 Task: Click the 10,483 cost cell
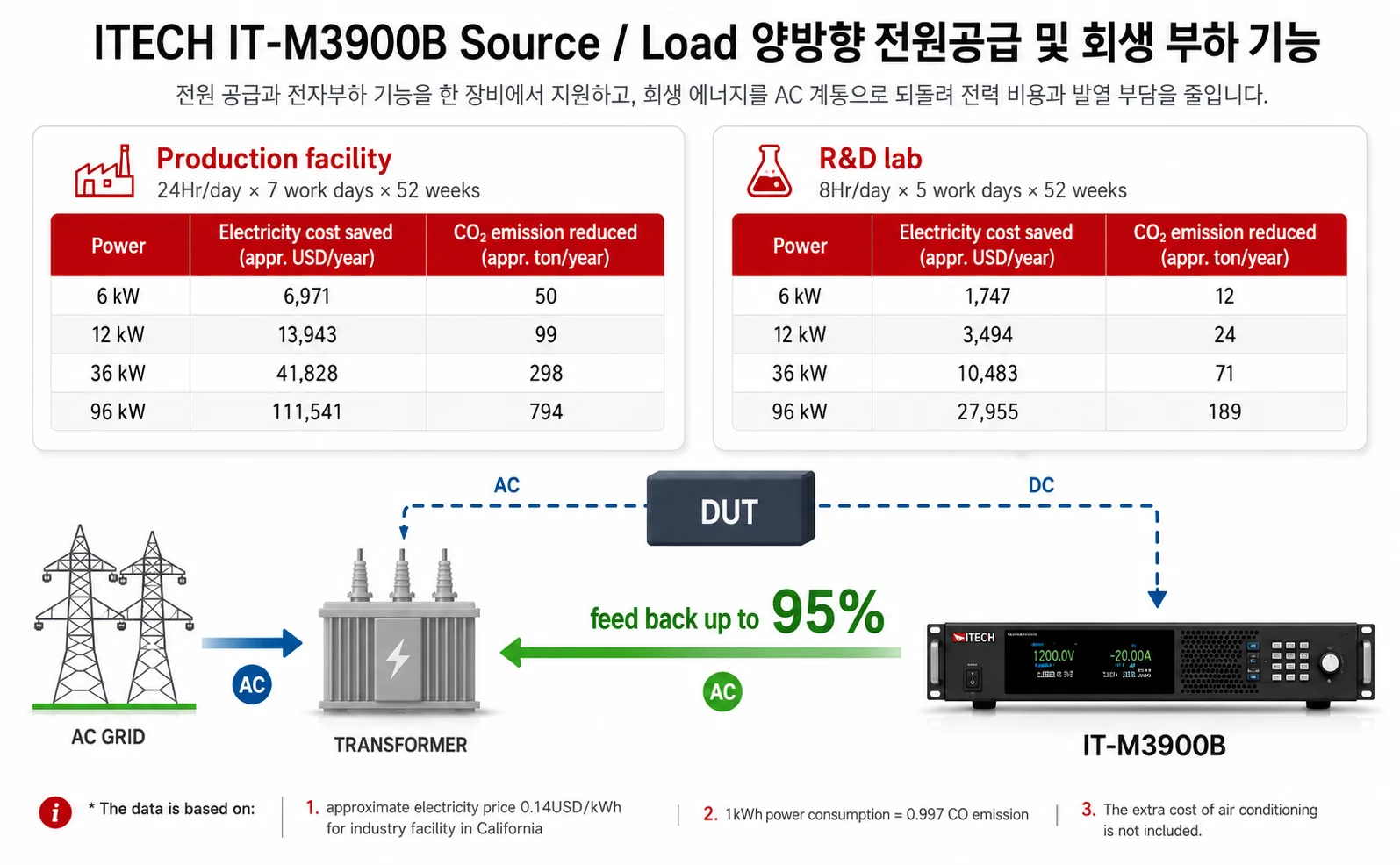(x=988, y=374)
